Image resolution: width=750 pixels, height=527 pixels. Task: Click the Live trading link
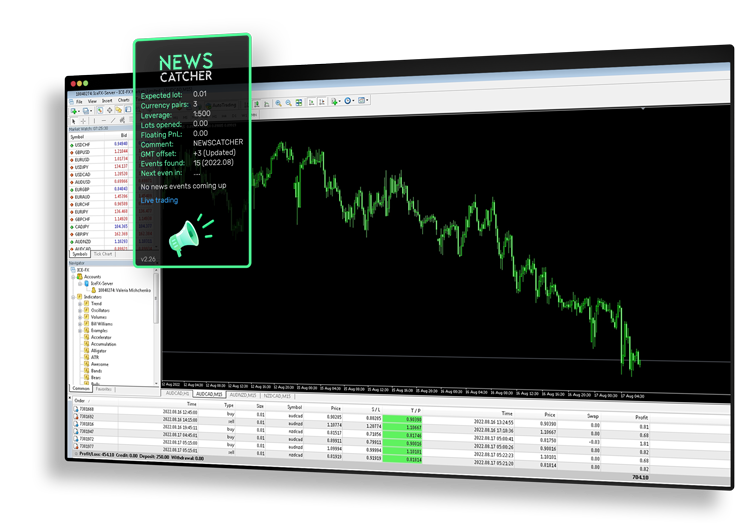(x=160, y=200)
